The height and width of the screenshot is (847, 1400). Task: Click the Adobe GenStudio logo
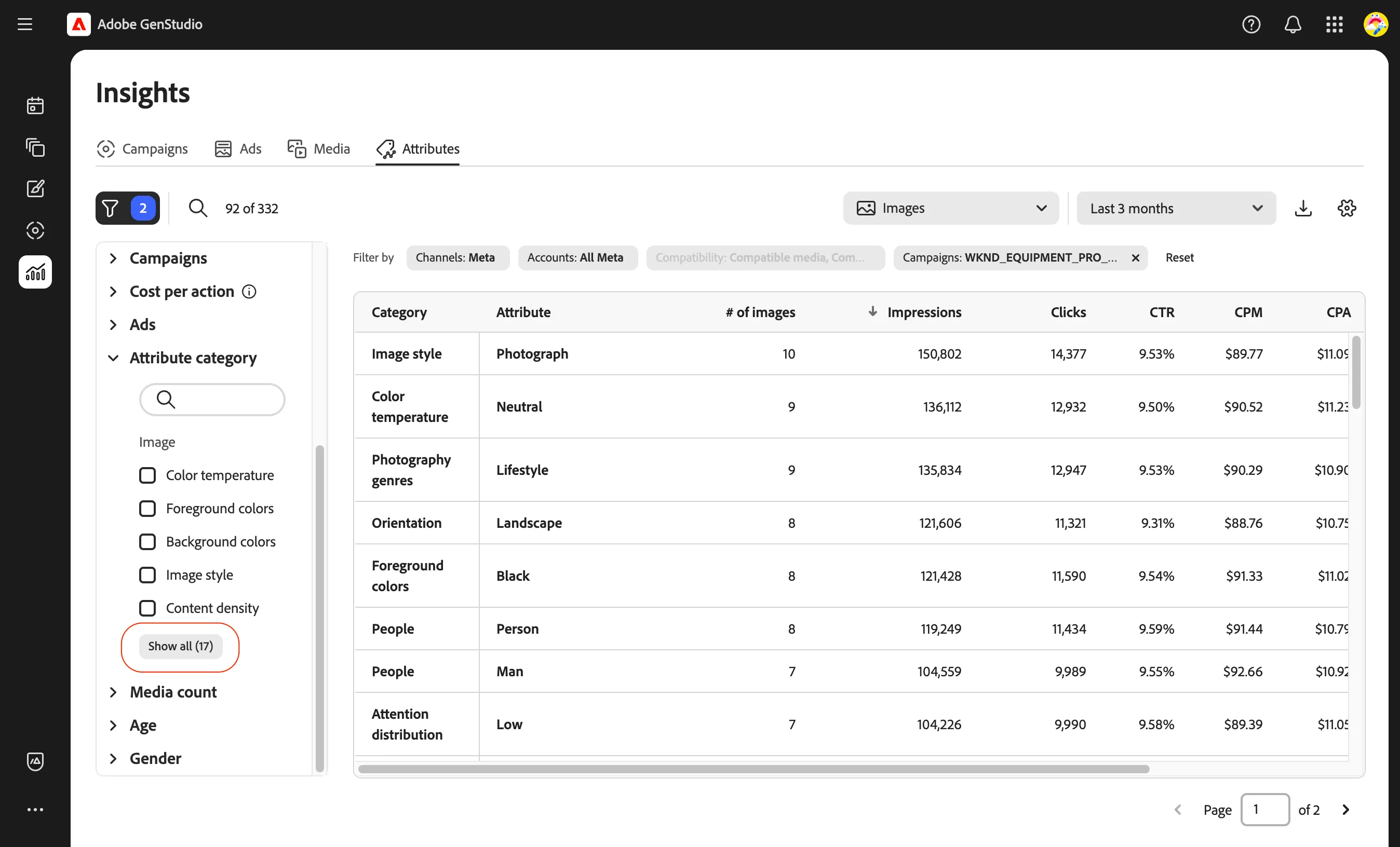[x=78, y=24]
